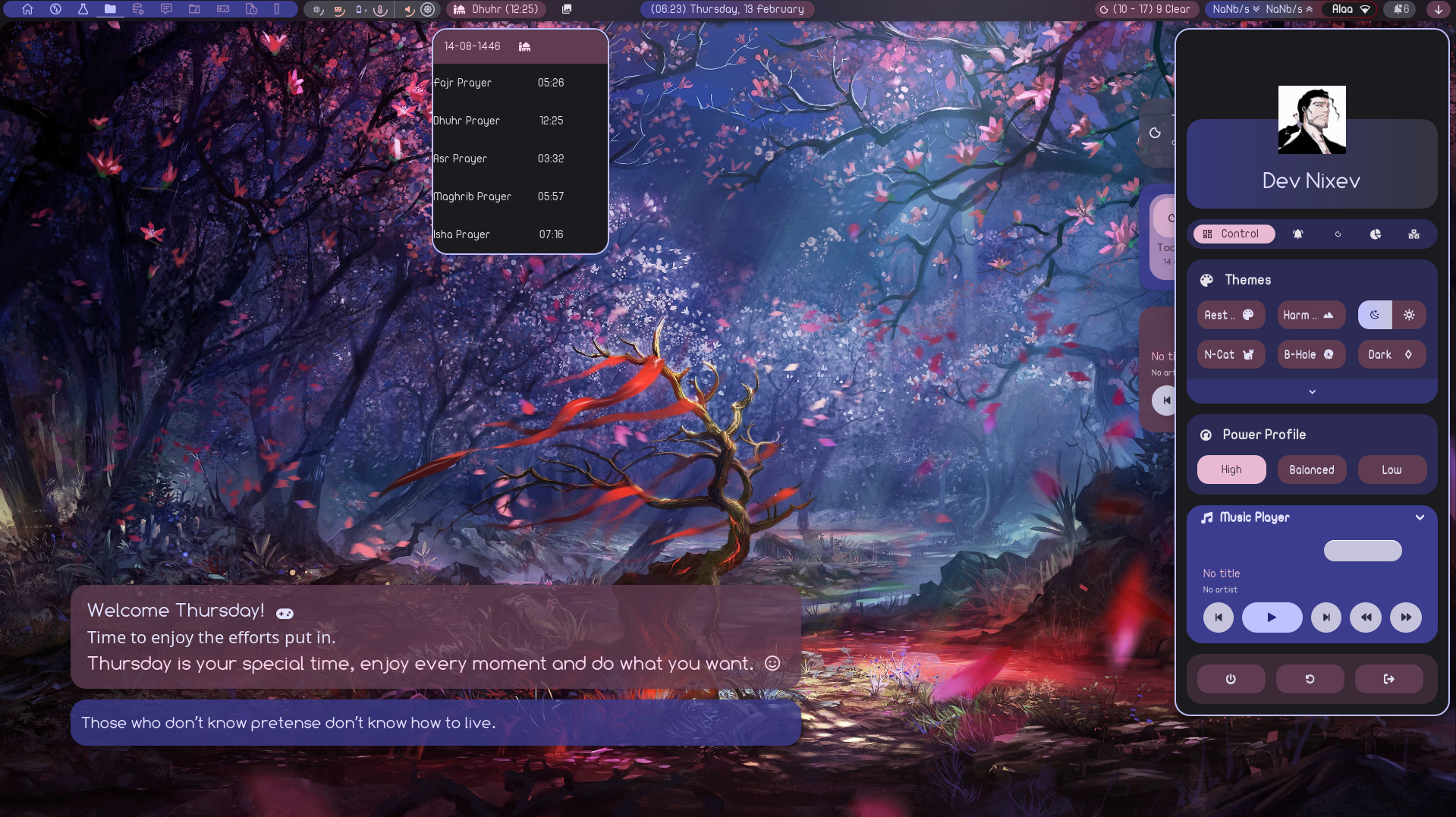This screenshot has width=1456, height=817.
Task: Skip to next track in Music Player
Action: pos(1326,617)
